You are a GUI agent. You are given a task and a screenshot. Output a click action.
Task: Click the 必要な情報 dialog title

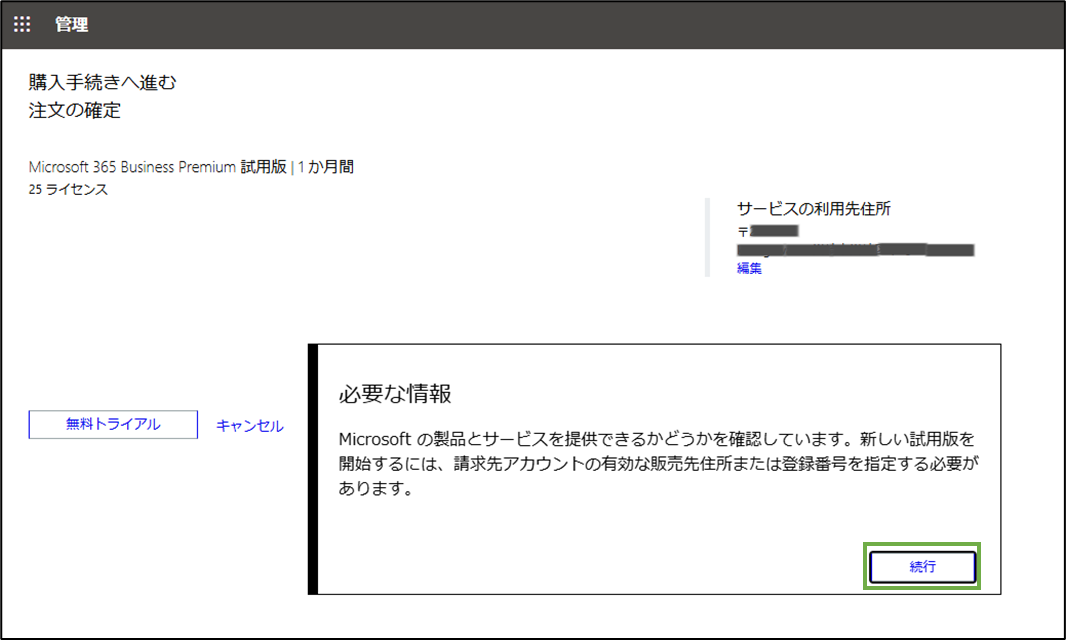click(x=395, y=394)
